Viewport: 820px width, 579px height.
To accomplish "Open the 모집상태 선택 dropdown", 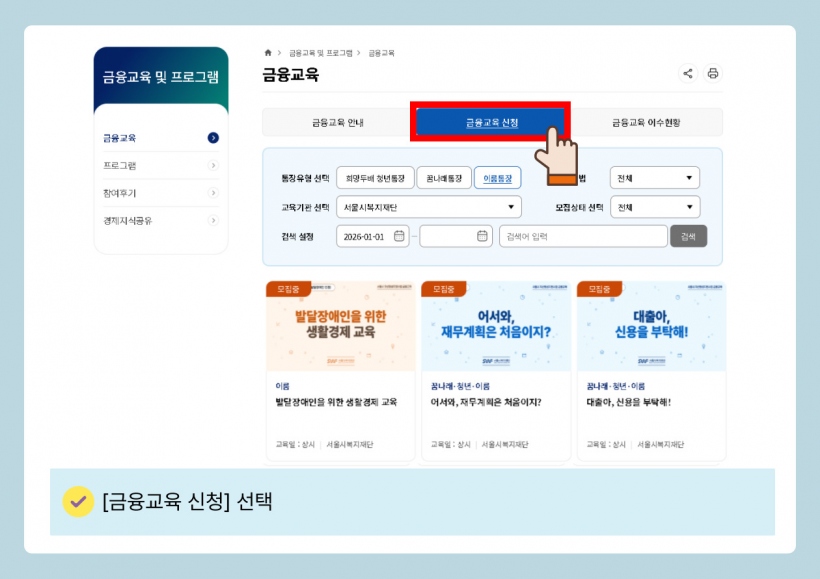I will (x=655, y=207).
